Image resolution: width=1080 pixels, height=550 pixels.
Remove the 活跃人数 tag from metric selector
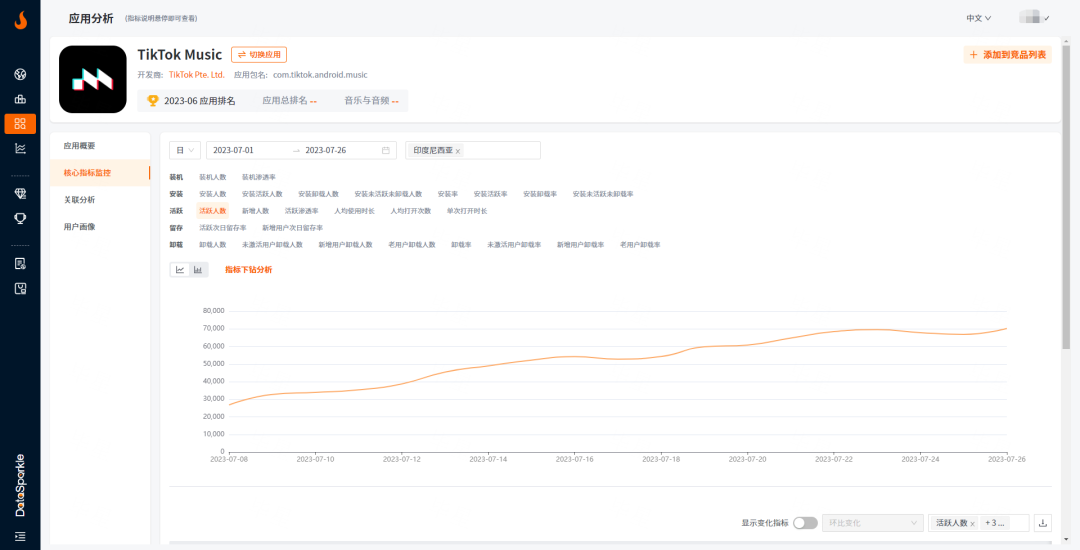click(x=972, y=524)
